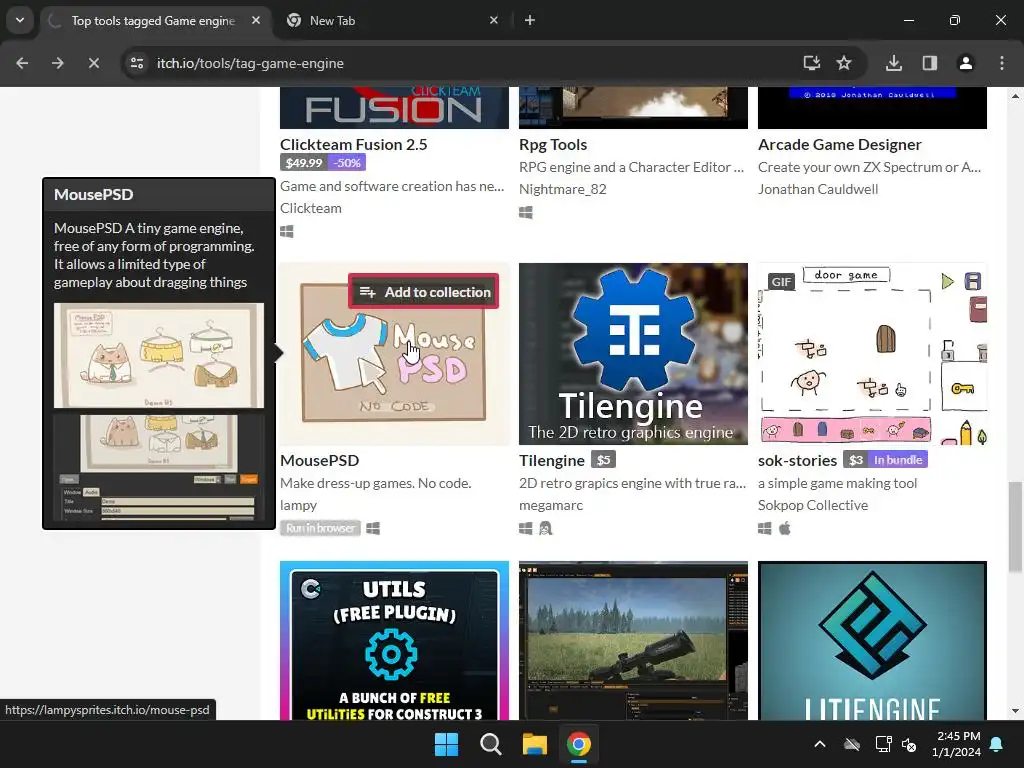This screenshot has width=1024, height=768.
Task: Click MousePSD Run in browser badge
Action: point(320,528)
